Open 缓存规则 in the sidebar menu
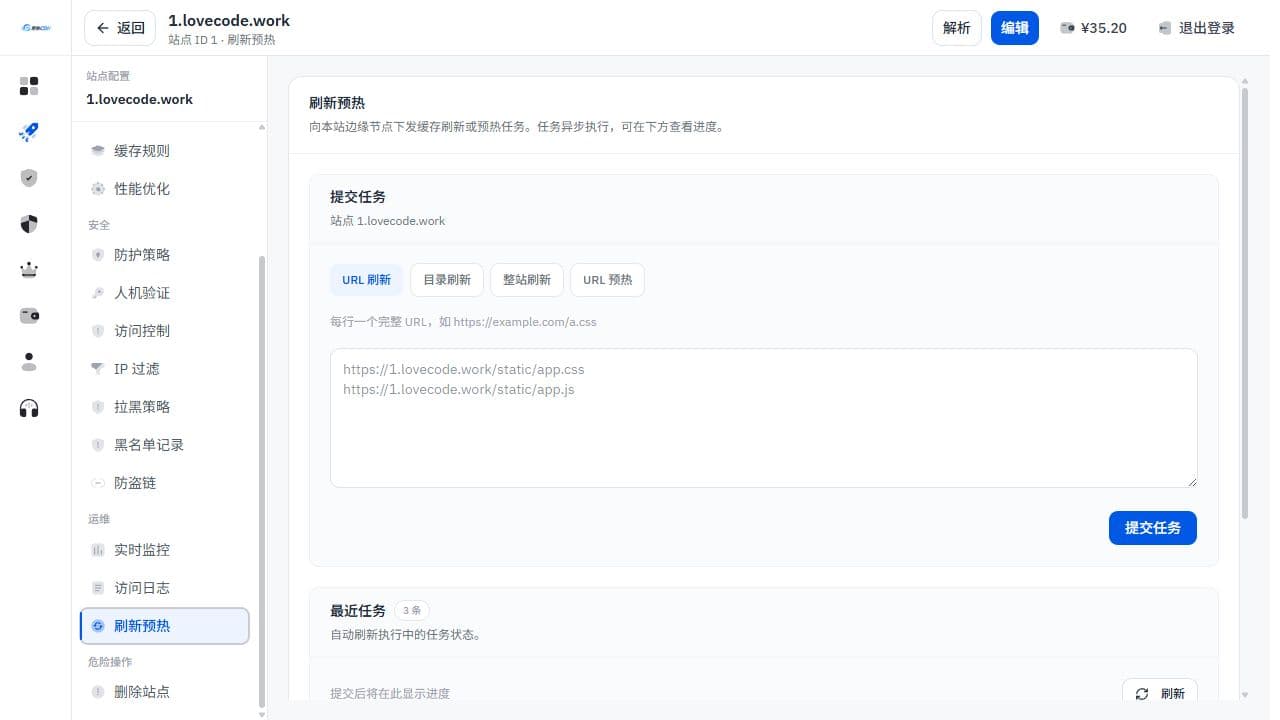 pos(165,151)
